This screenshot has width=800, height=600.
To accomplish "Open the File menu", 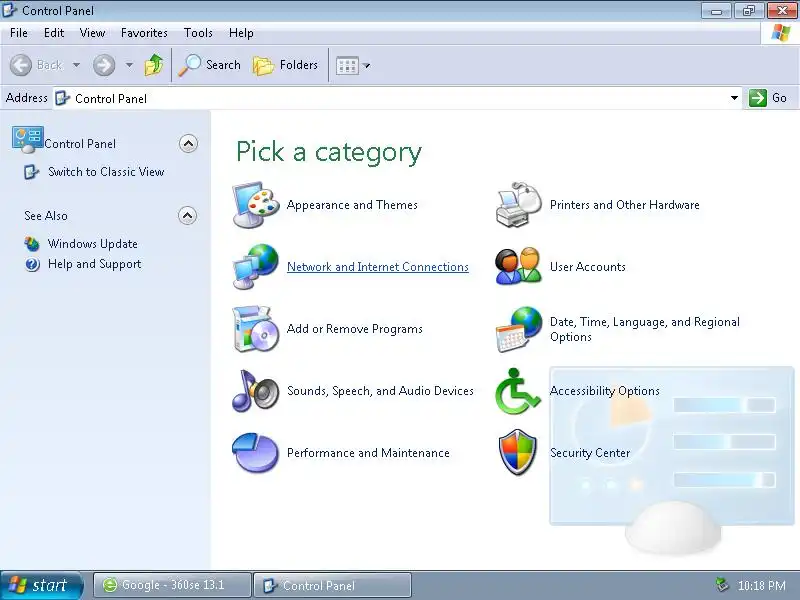I will click(19, 33).
